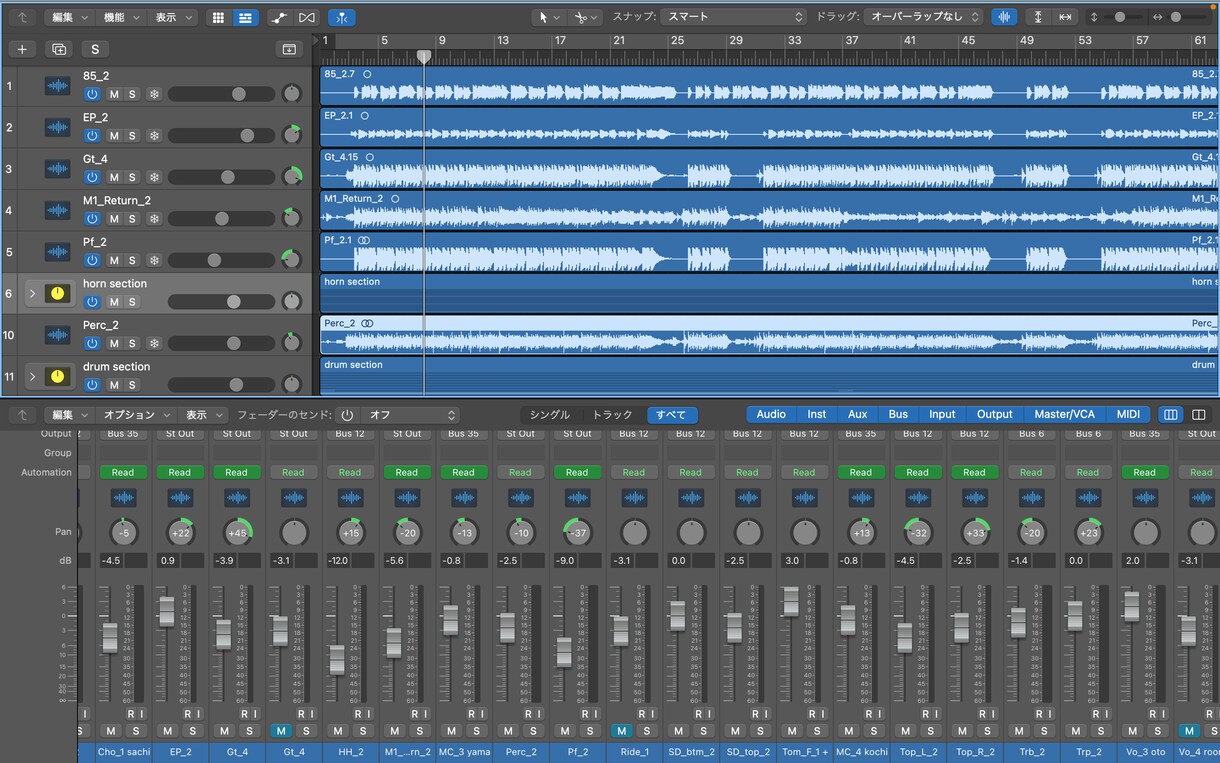1220x763 pixels.
Task: Click the Bus 35 output slot of Cho_1 strip
Action: (x=123, y=434)
